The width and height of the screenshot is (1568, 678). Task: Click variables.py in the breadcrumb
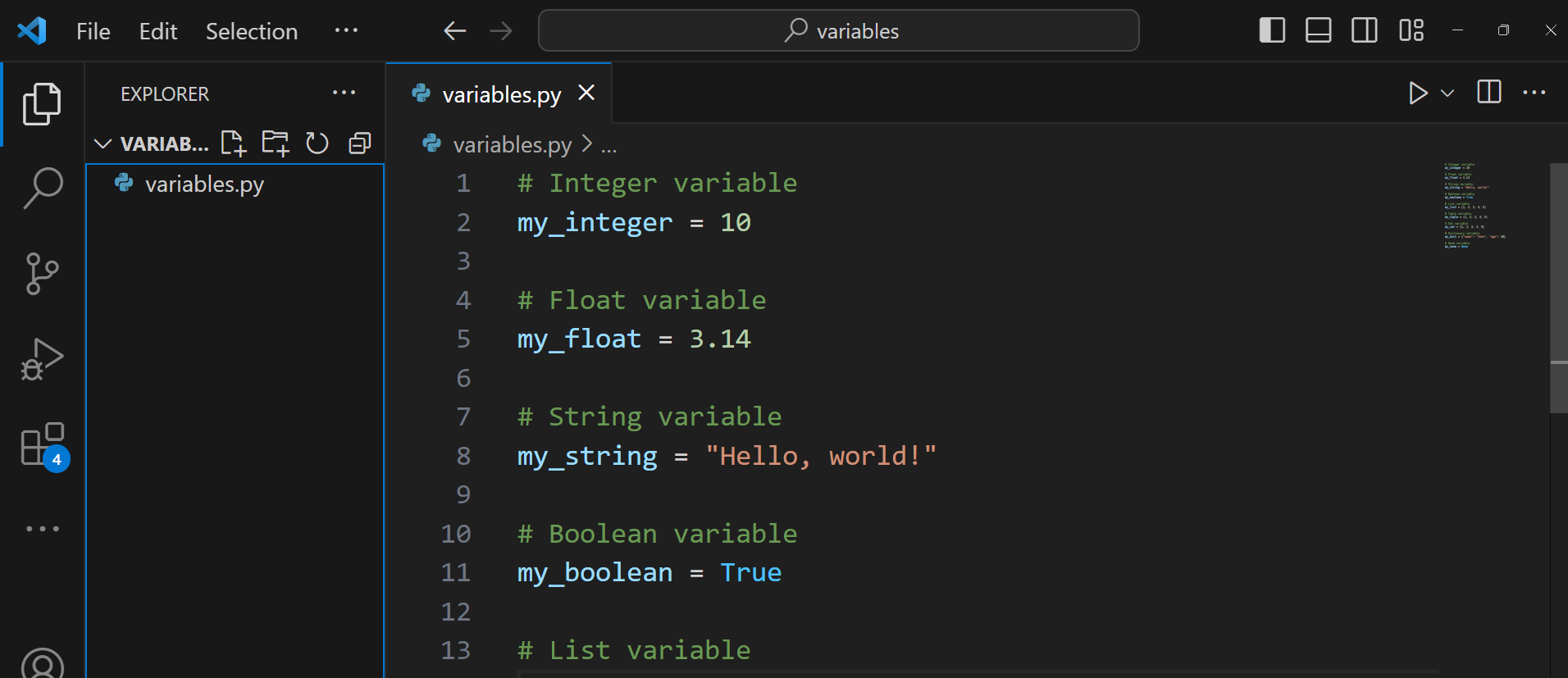pyautogui.click(x=512, y=144)
